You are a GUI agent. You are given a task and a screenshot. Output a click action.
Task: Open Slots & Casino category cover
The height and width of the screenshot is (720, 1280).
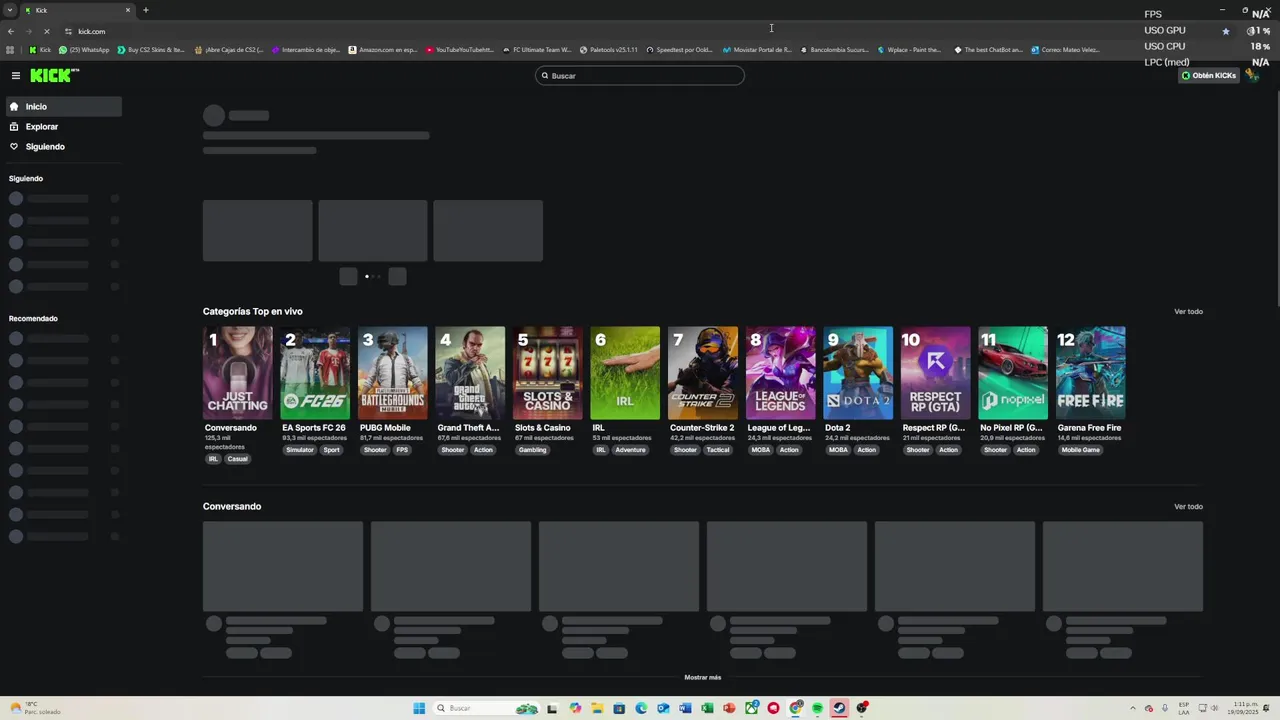click(548, 373)
